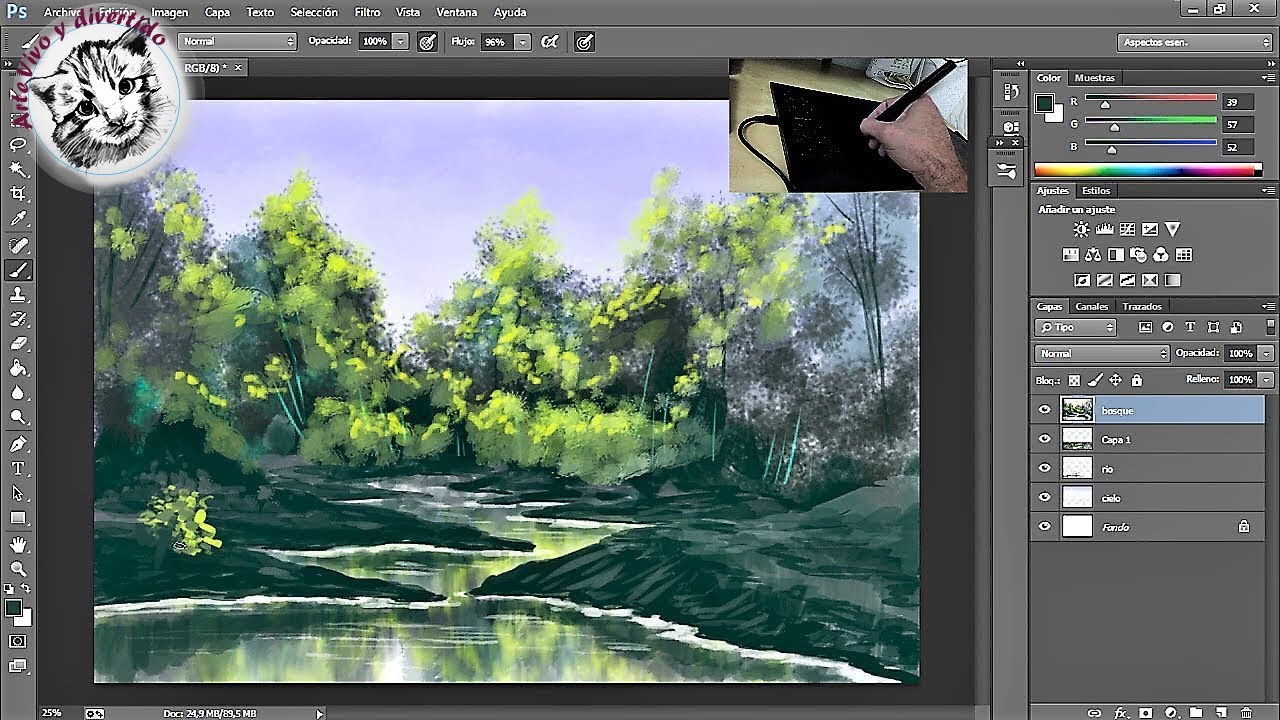The width and height of the screenshot is (1280, 720).
Task: Open the layer blend mode dropdown
Action: (x=1102, y=353)
